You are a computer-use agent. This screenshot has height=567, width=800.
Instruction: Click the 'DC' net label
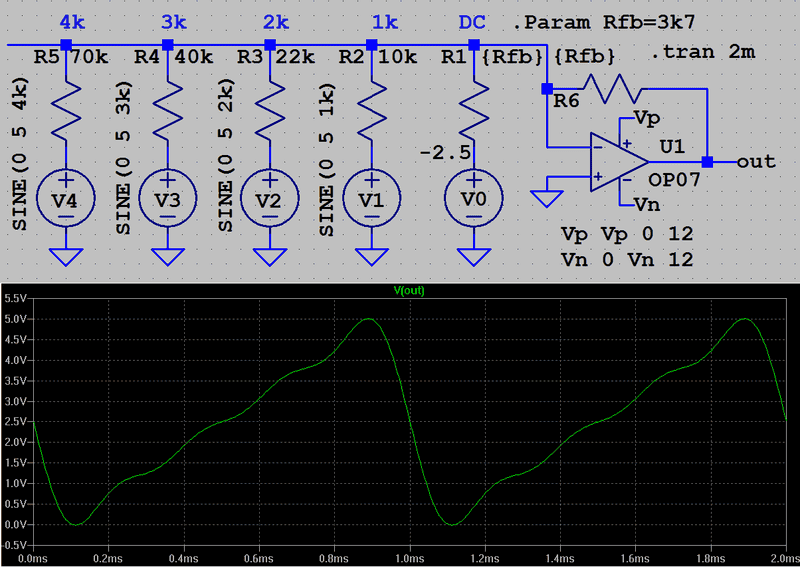tap(472, 22)
